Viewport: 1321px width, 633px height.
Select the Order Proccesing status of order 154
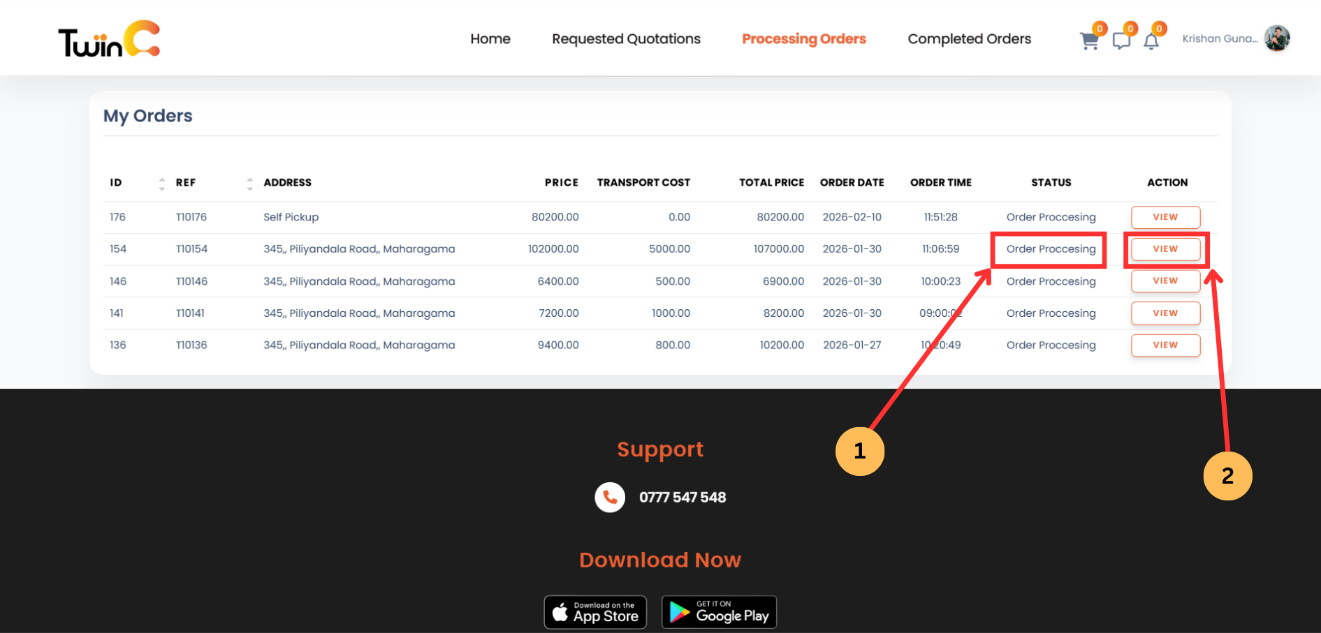[1048, 249]
